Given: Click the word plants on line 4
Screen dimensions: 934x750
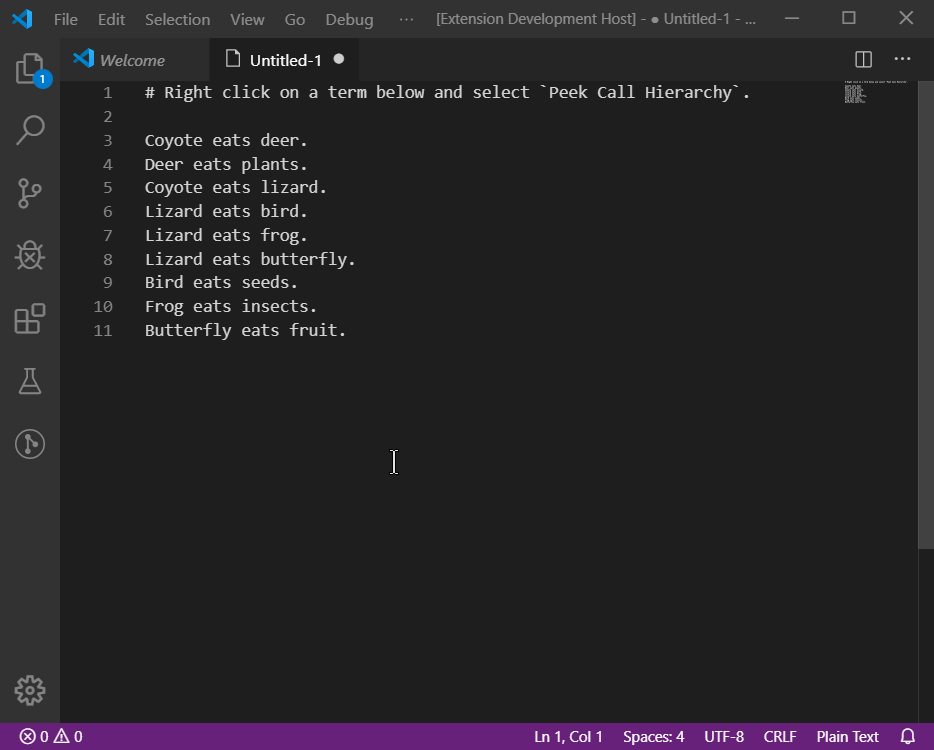Looking at the screenshot, I should tap(270, 164).
